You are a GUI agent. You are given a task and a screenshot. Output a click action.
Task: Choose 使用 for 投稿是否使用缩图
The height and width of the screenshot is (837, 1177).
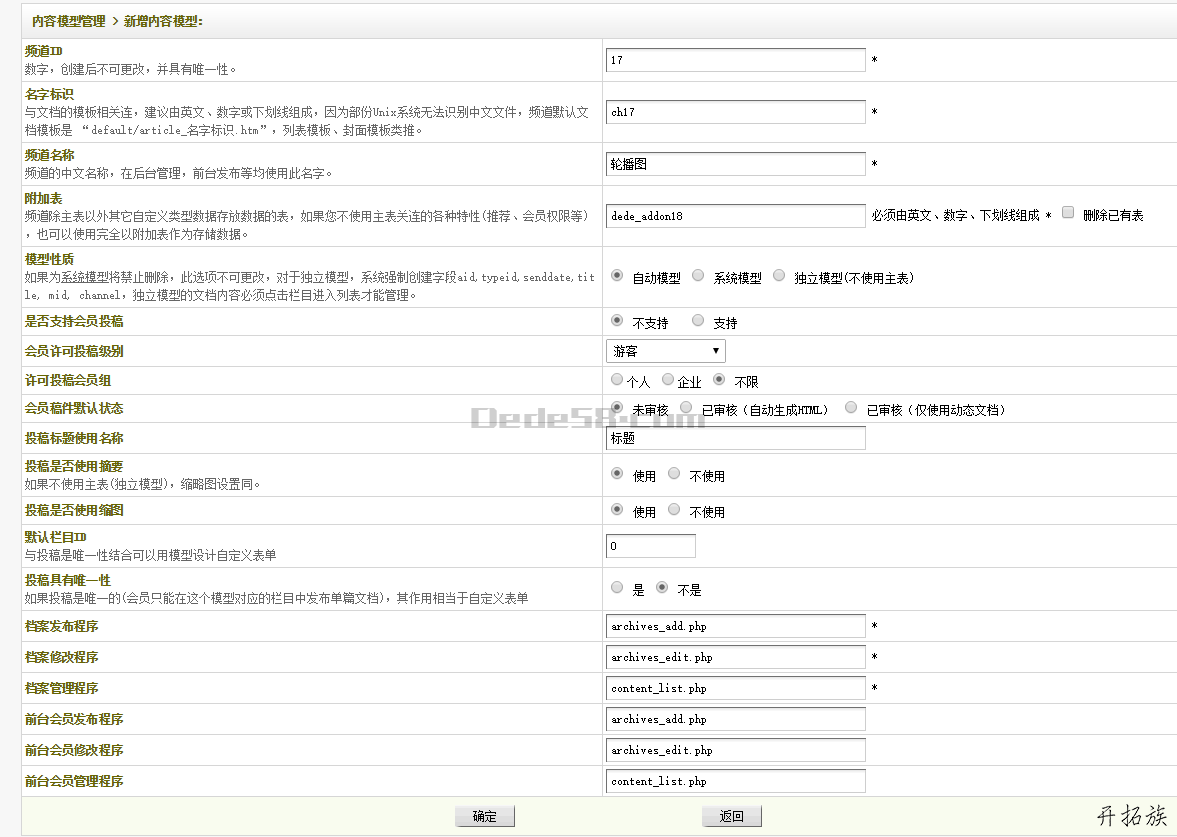tap(617, 509)
